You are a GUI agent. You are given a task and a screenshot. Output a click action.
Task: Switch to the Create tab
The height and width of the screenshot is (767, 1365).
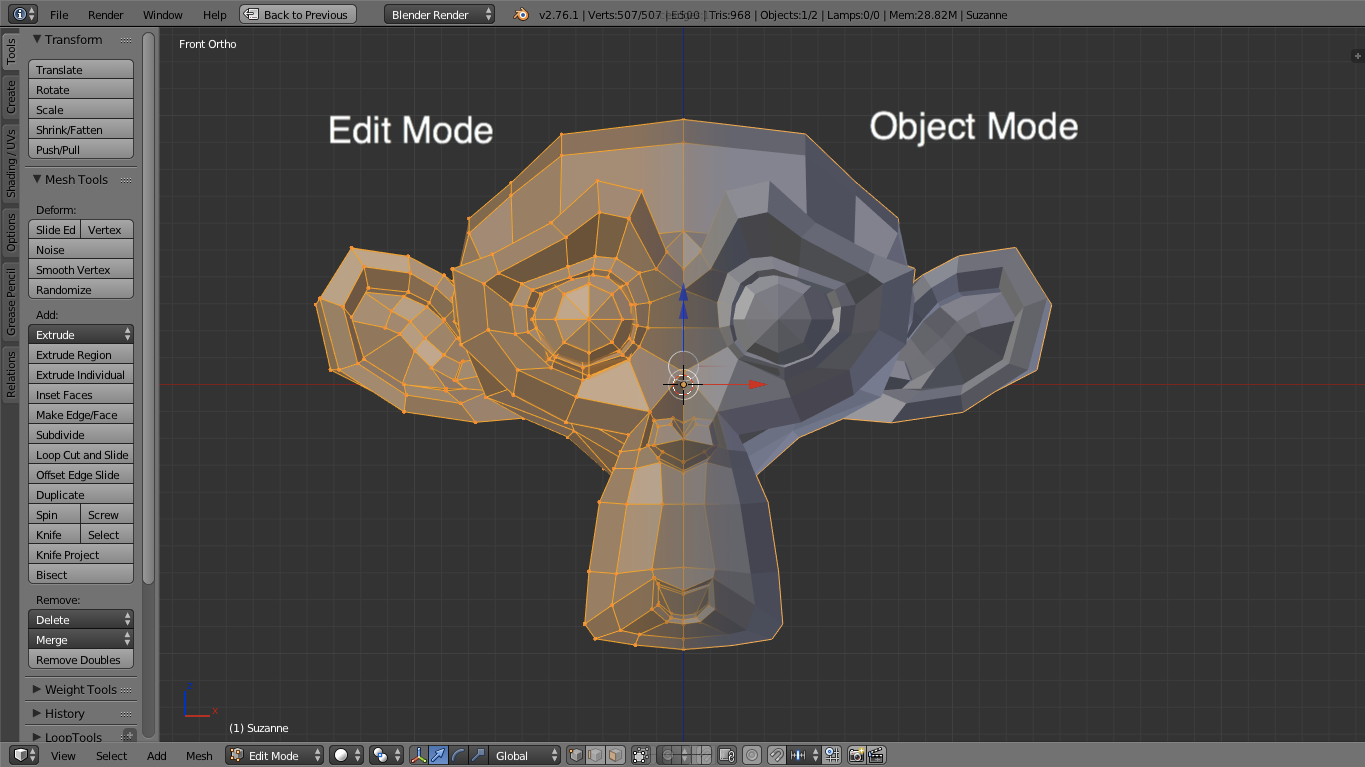pos(11,97)
